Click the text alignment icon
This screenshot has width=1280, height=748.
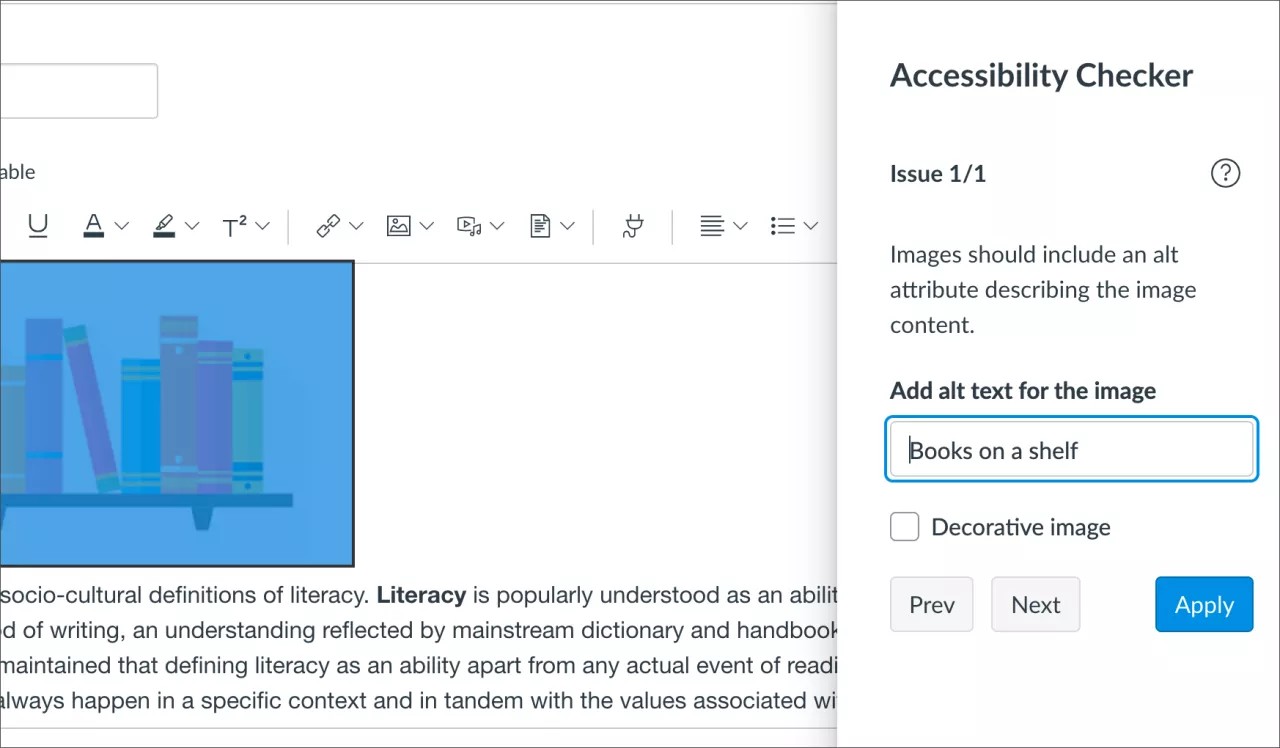point(712,226)
